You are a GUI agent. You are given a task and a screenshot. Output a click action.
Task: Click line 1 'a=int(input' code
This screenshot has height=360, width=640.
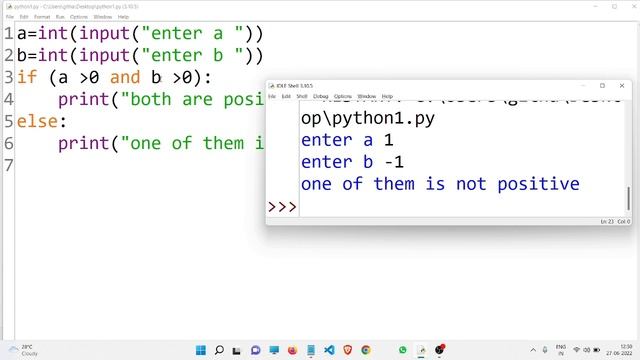click(140, 33)
